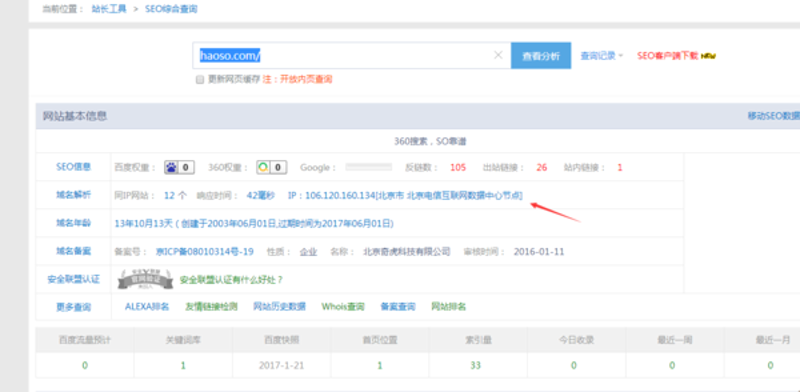Viewport: 800px width, 392px height.
Task: Click the Baidu weight paw badge
Action: click(179, 167)
